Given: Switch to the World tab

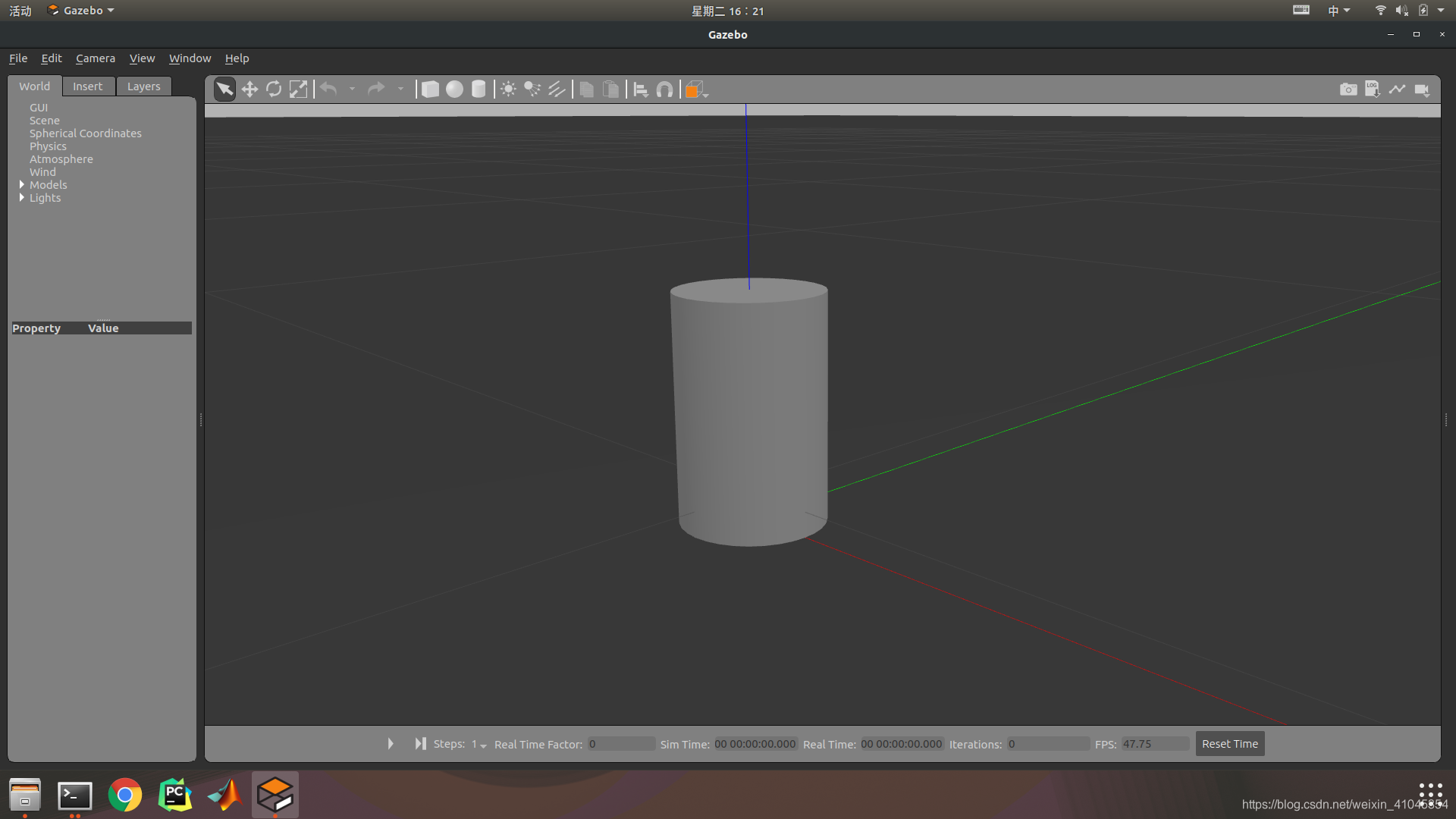Looking at the screenshot, I should click(x=35, y=86).
